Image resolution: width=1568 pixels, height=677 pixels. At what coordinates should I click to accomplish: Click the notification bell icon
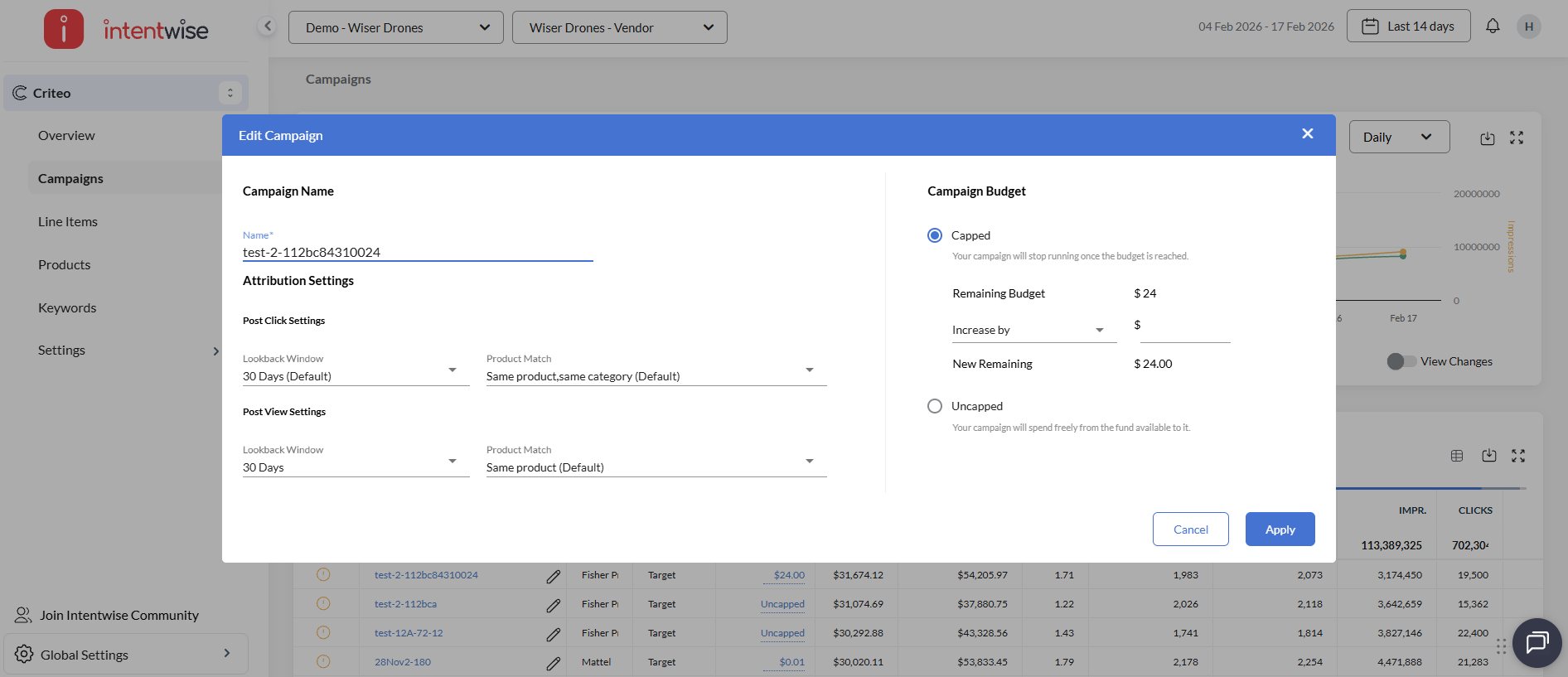(x=1493, y=27)
